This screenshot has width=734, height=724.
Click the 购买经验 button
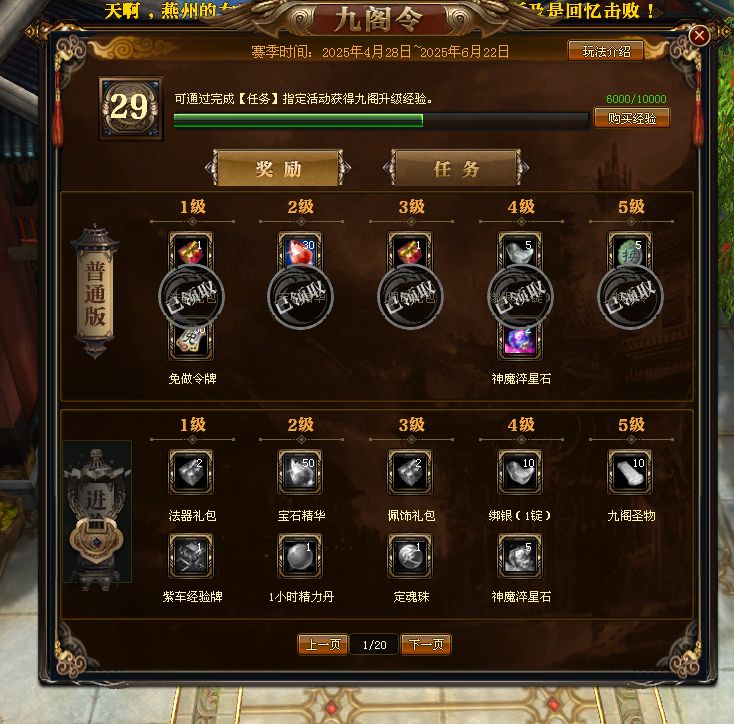tap(631, 118)
